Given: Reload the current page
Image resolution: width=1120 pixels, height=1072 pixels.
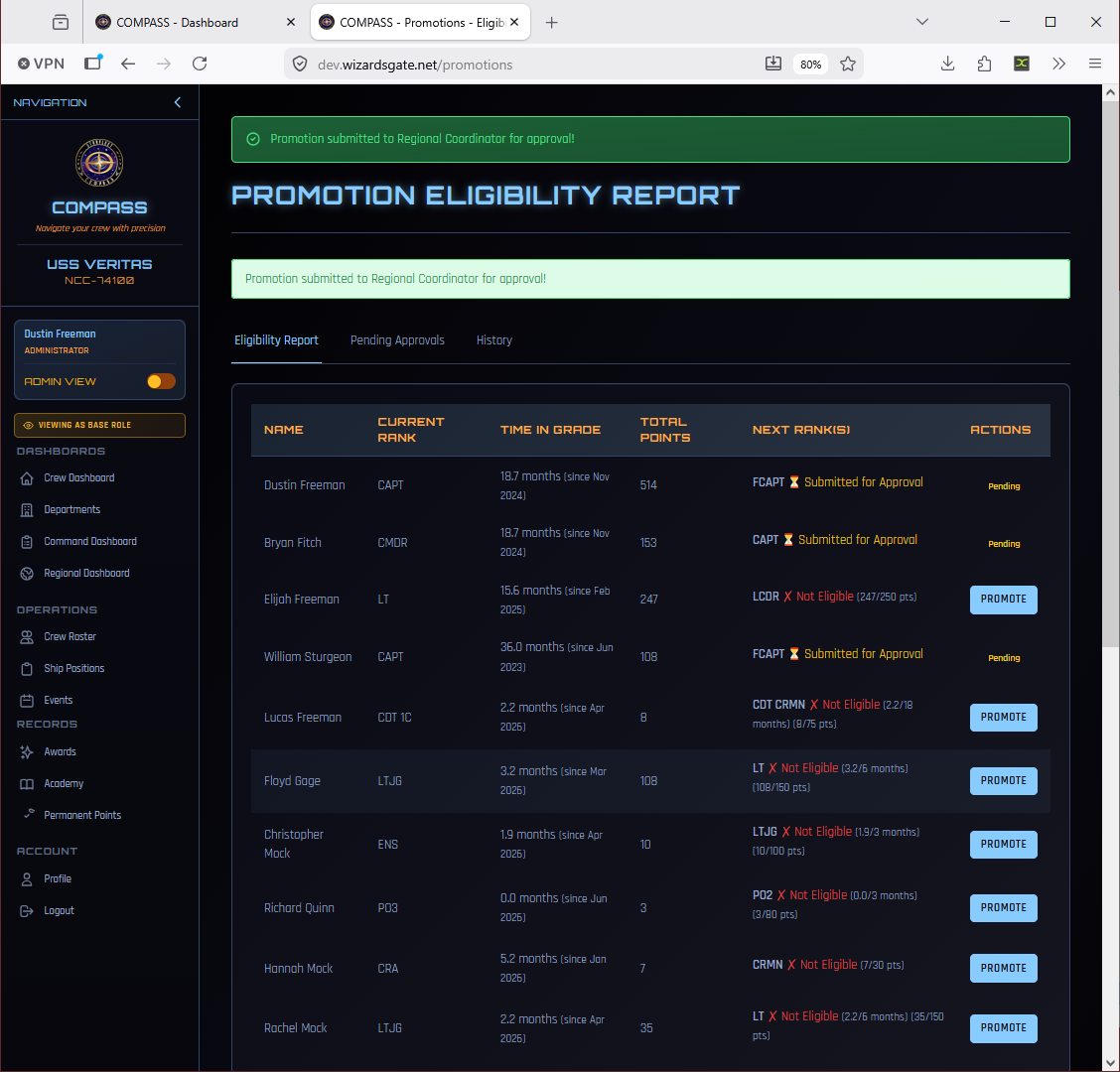Looking at the screenshot, I should pyautogui.click(x=200, y=64).
